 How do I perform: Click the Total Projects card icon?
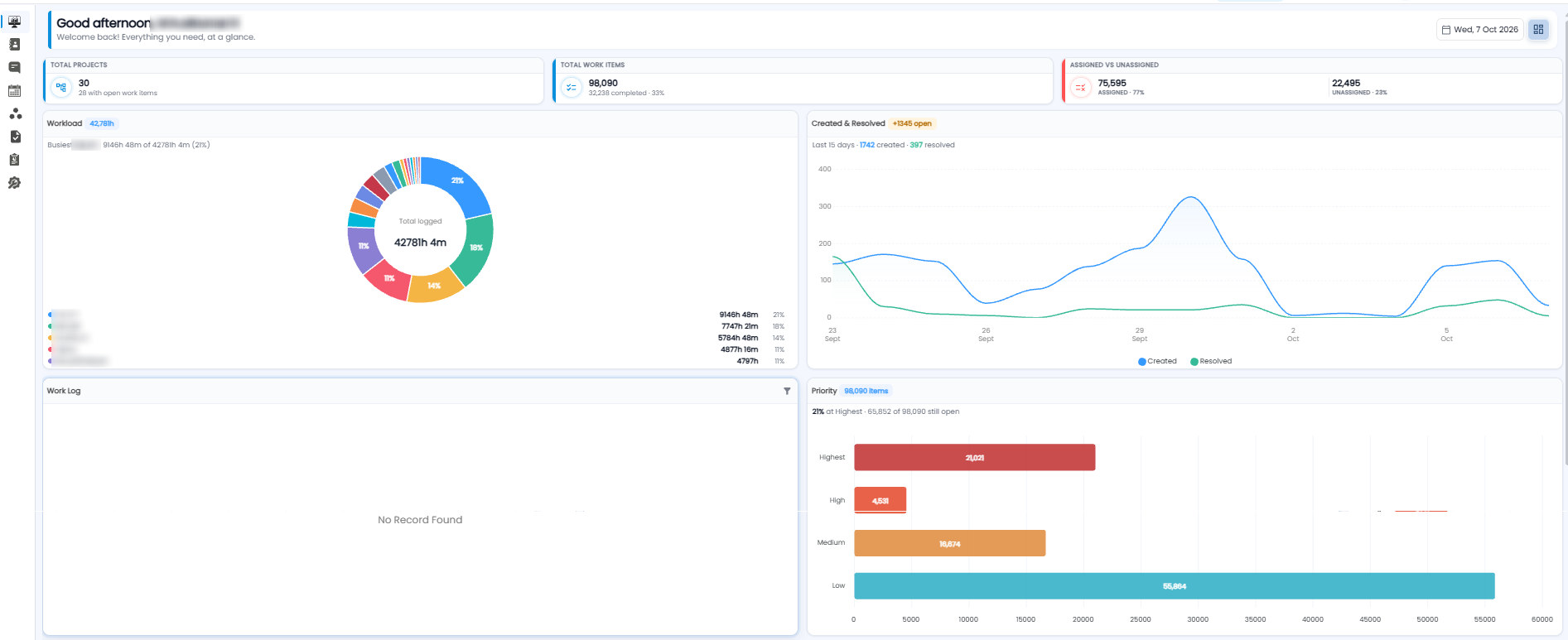click(x=61, y=87)
